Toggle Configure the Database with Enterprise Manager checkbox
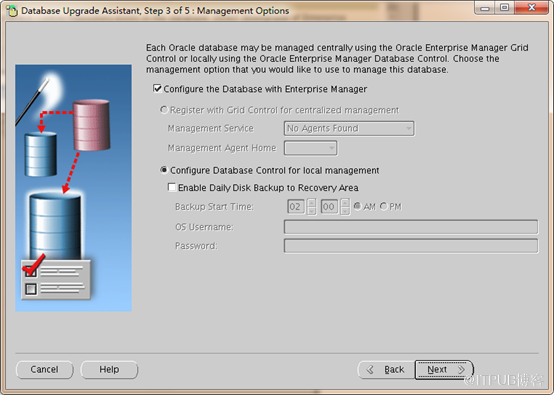554x395 pixels. 157,89
